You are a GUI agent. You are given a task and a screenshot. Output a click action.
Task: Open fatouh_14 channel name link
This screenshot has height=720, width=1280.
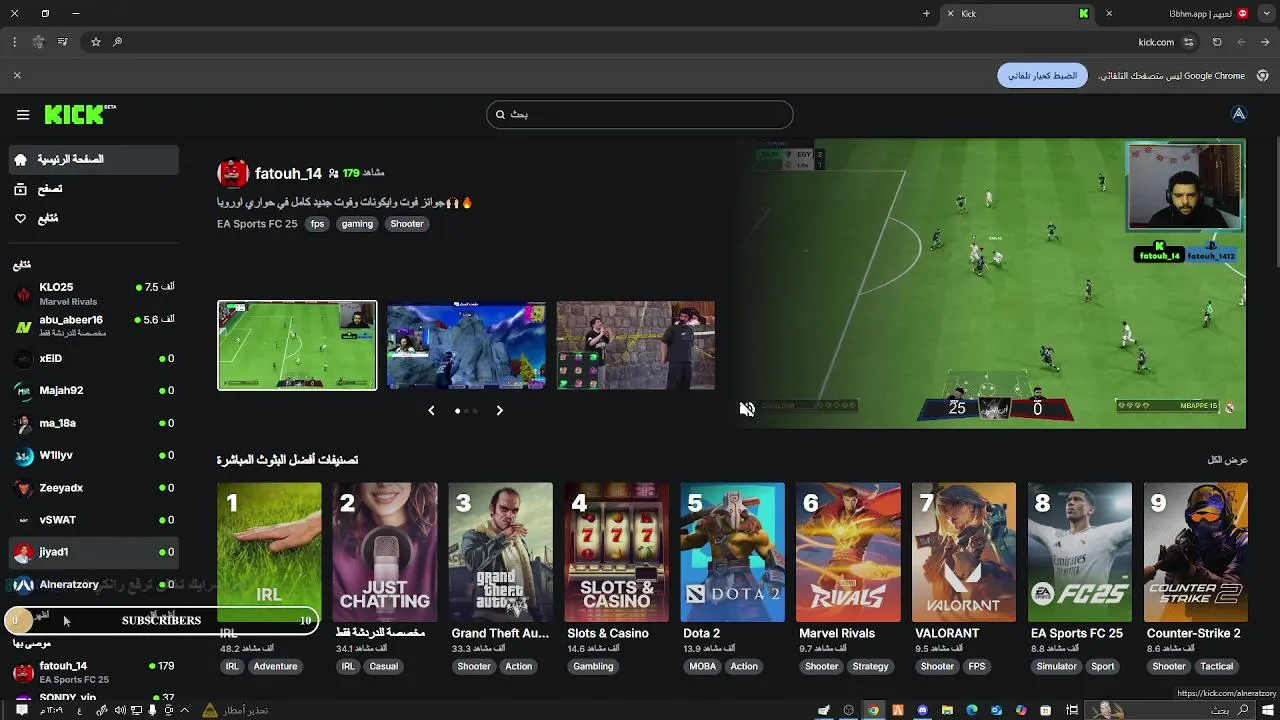pos(288,173)
